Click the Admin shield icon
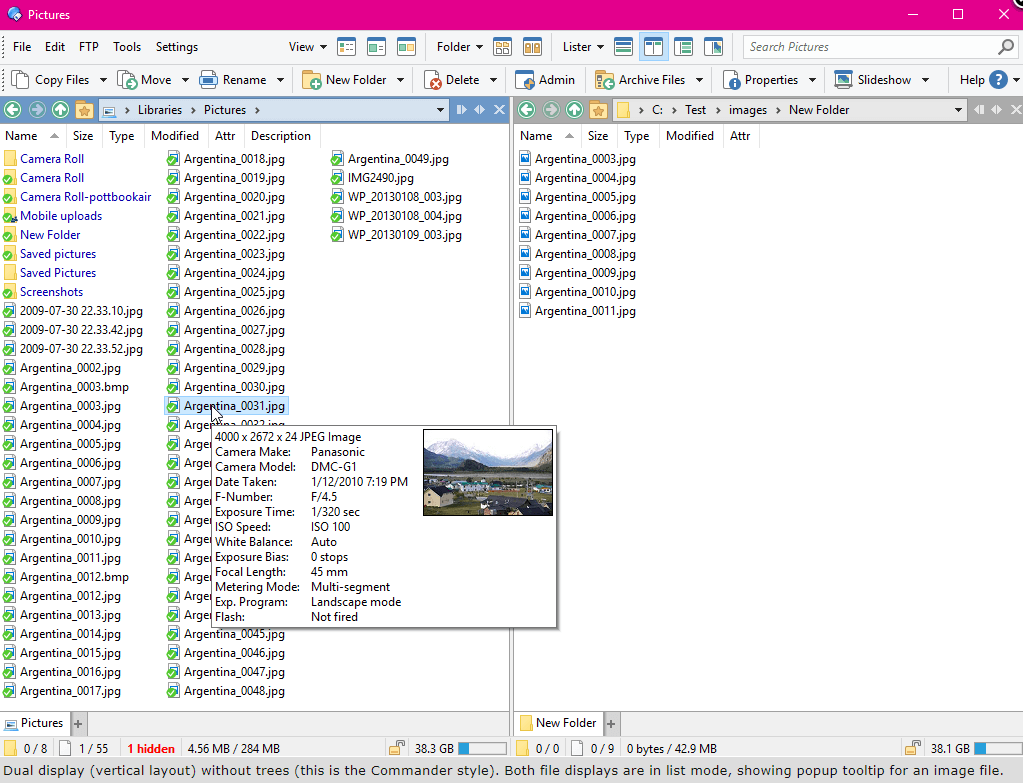Viewport: 1023px width, 784px height. tap(525, 80)
